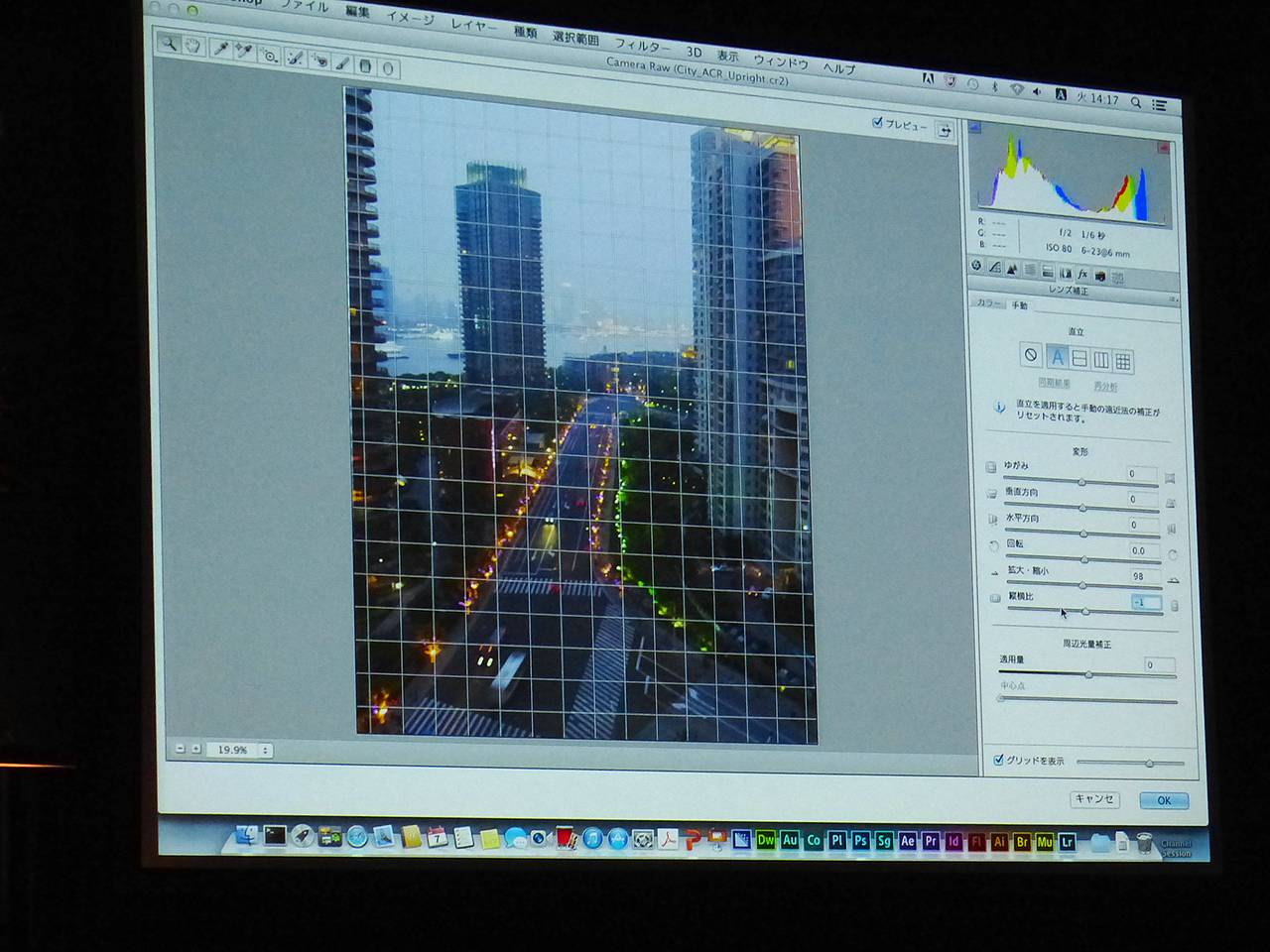
Task: Open the Effects fx panel icon
Action: [1082, 274]
